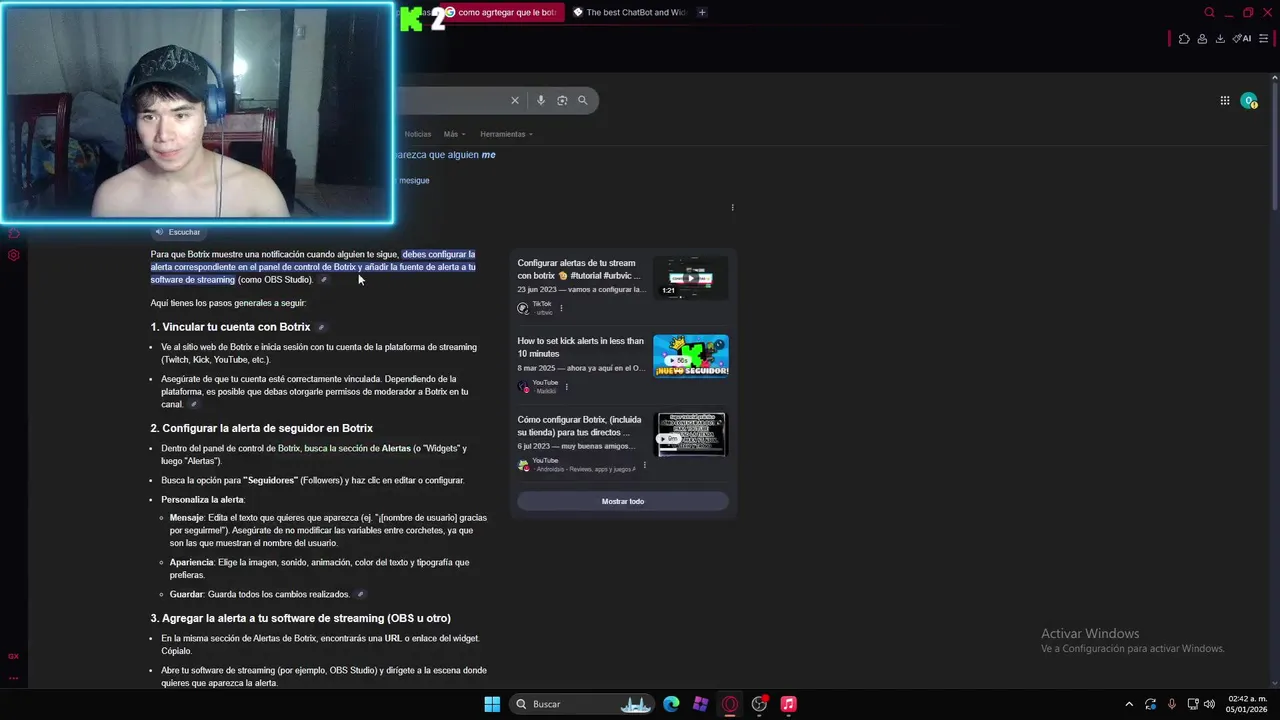Open sidebar more options dots
This screenshot has width=1280, height=720.
pyautogui.click(x=14, y=677)
